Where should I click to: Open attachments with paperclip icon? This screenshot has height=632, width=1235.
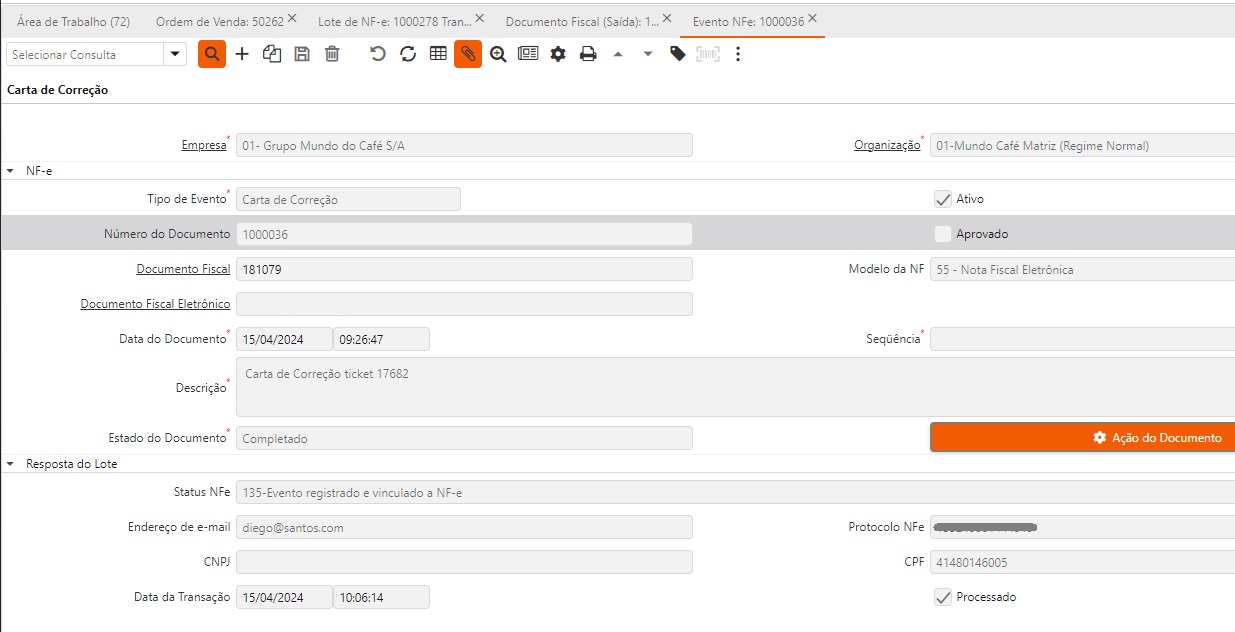click(468, 54)
